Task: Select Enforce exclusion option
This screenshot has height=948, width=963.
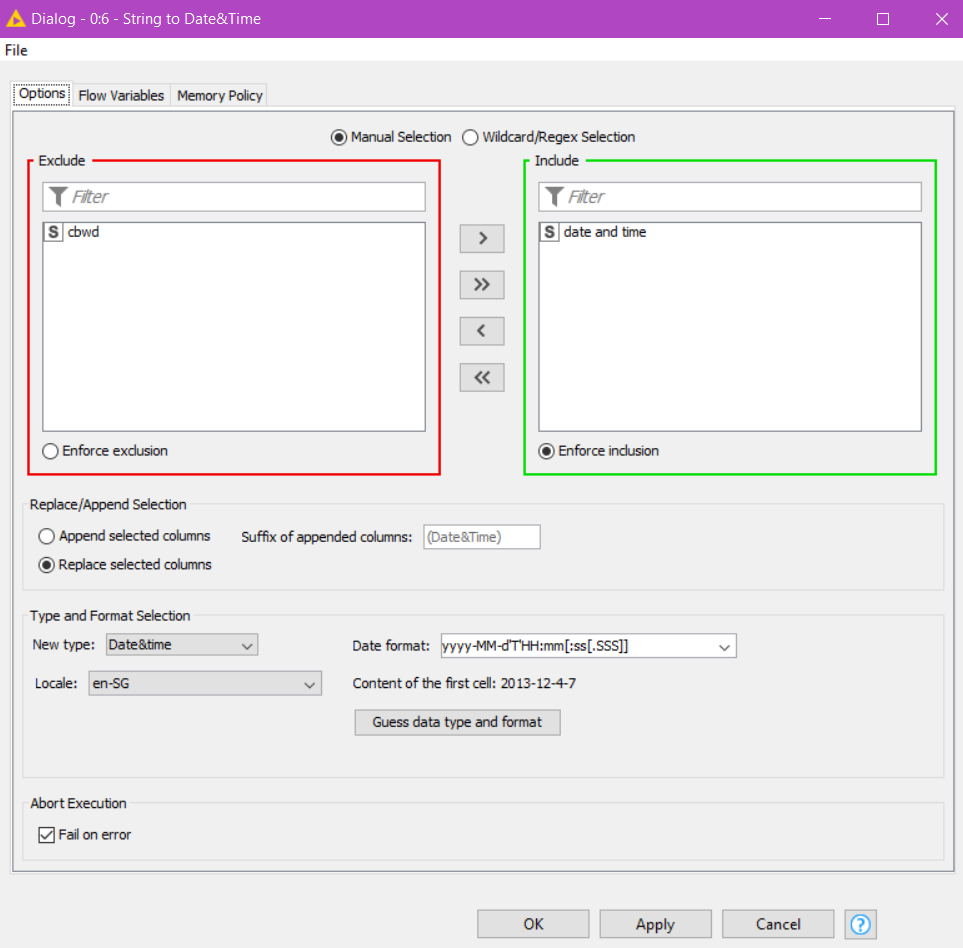Action: [51, 451]
